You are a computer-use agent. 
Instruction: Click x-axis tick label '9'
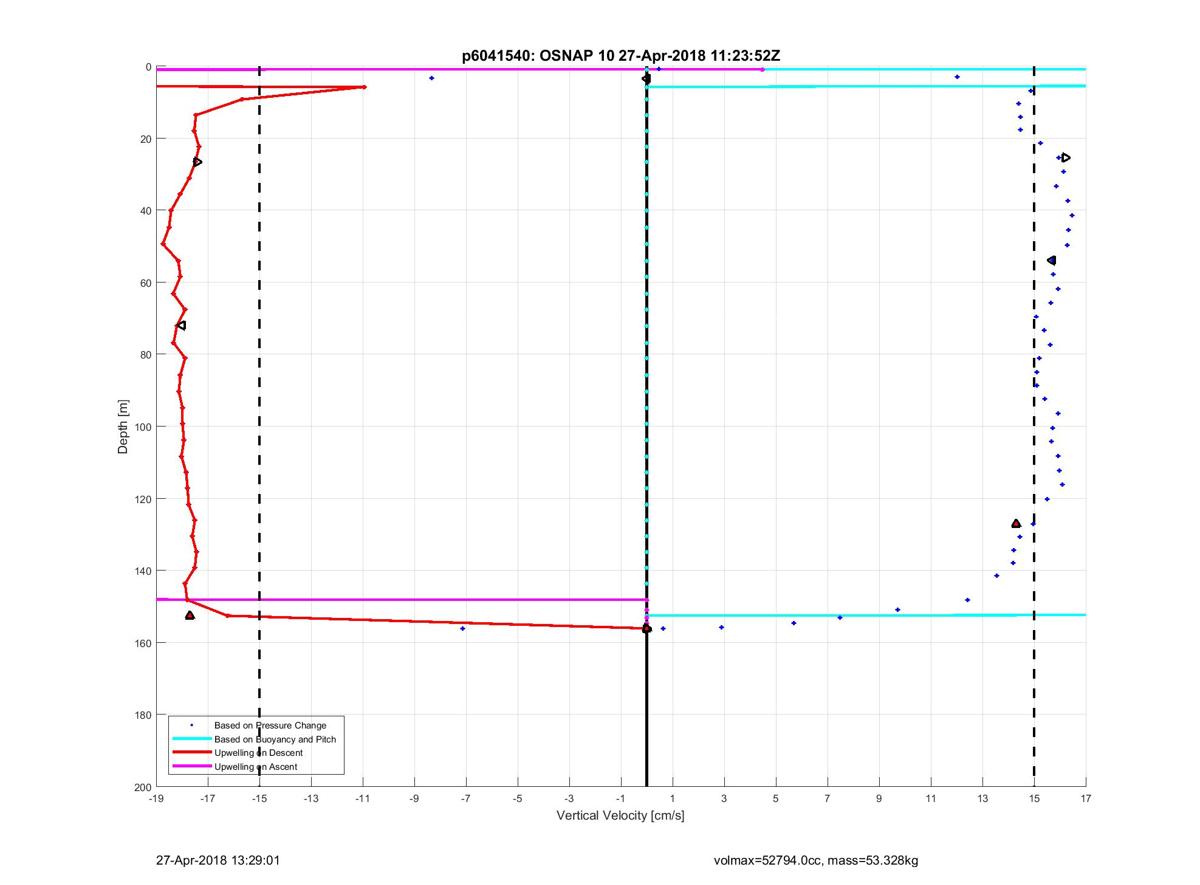879,798
